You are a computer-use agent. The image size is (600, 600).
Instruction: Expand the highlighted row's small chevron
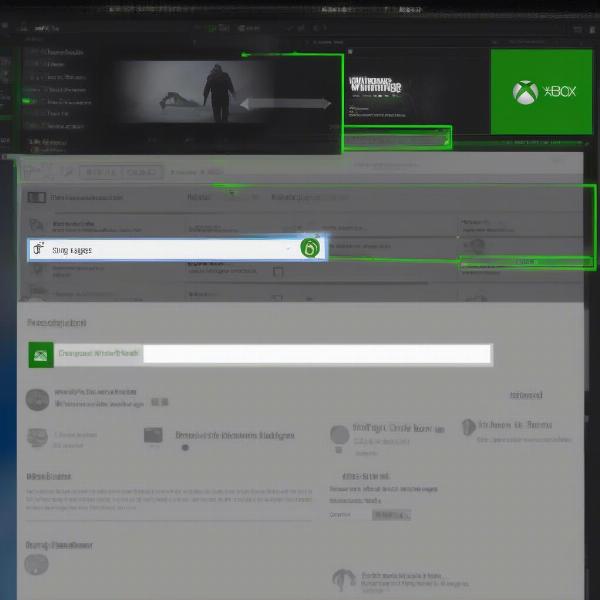click(x=288, y=249)
